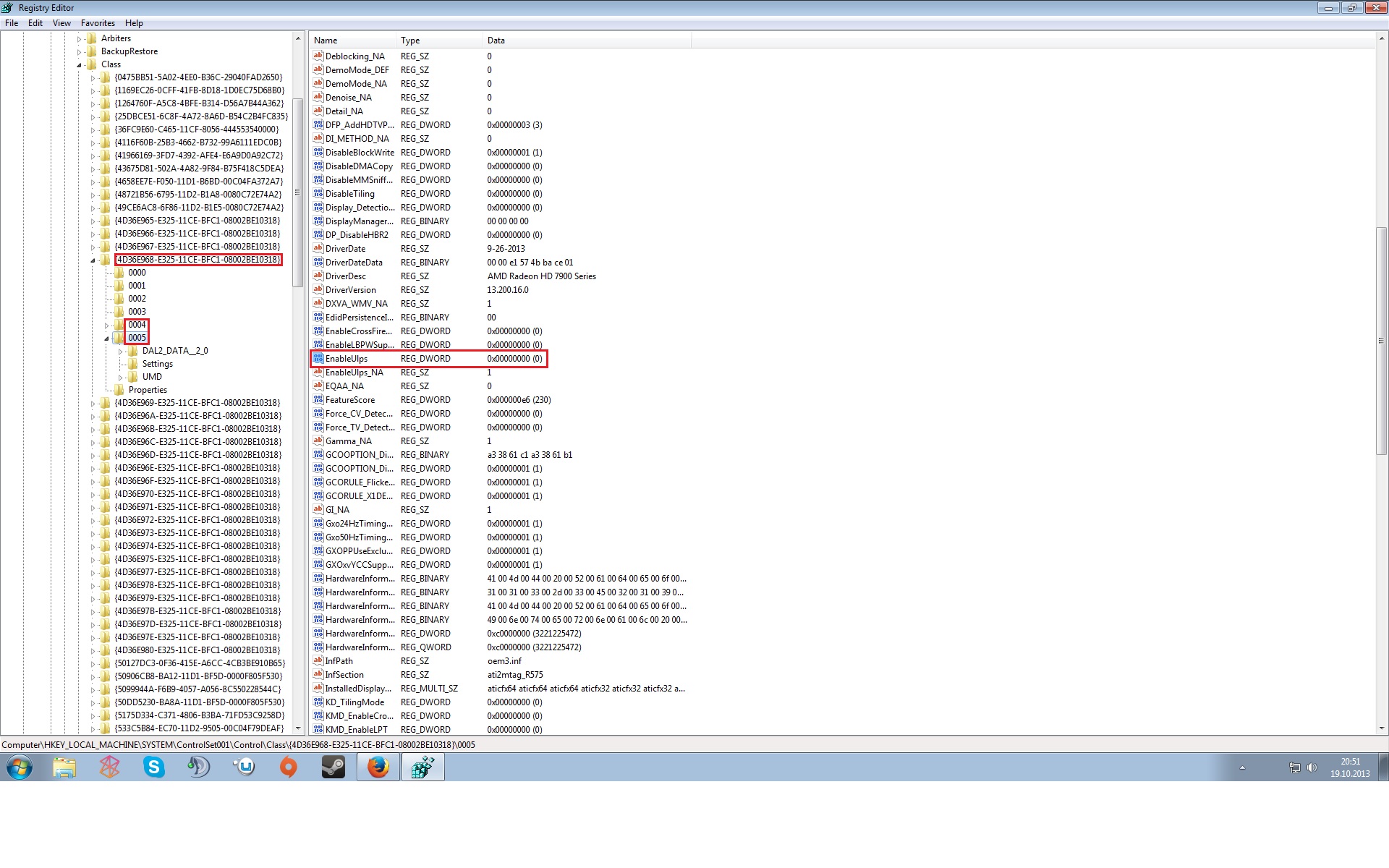Open the View menu
The image size is (1389, 868).
pyautogui.click(x=61, y=23)
